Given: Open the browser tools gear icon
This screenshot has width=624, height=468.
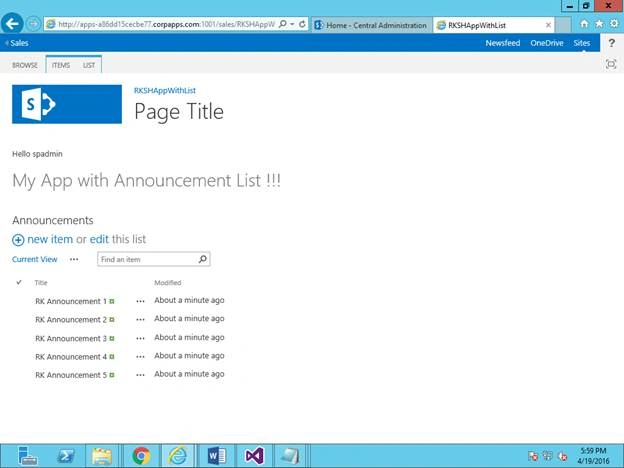Looking at the screenshot, I should pos(614,24).
